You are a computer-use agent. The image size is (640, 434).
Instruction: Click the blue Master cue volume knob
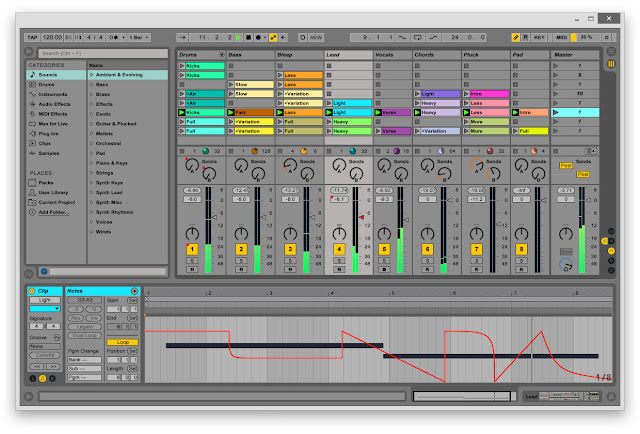(x=566, y=265)
